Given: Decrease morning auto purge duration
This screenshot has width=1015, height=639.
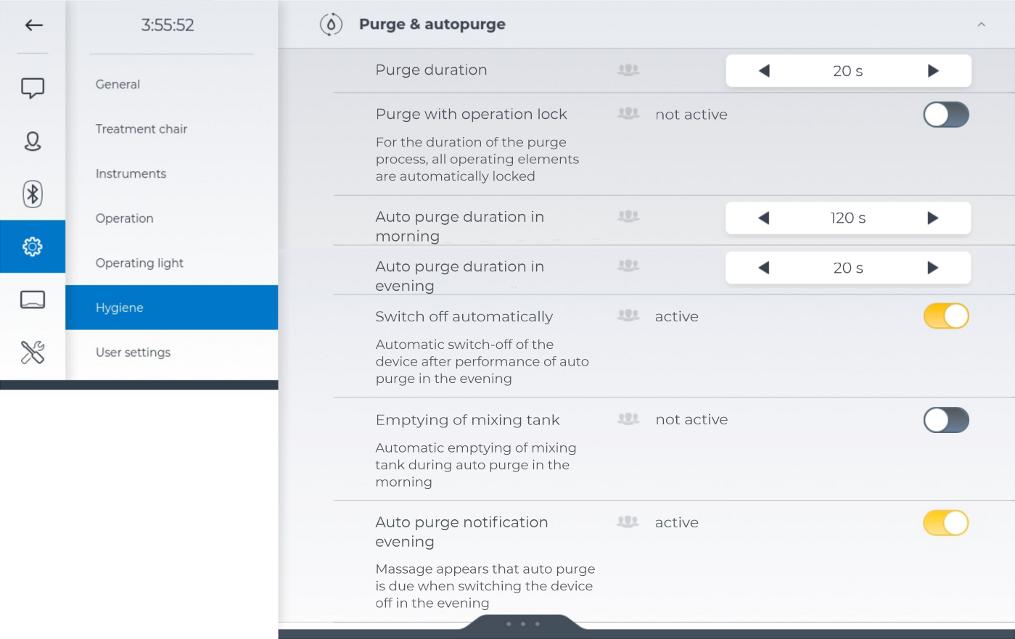Looking at the screenshot, I should (764, 218).
